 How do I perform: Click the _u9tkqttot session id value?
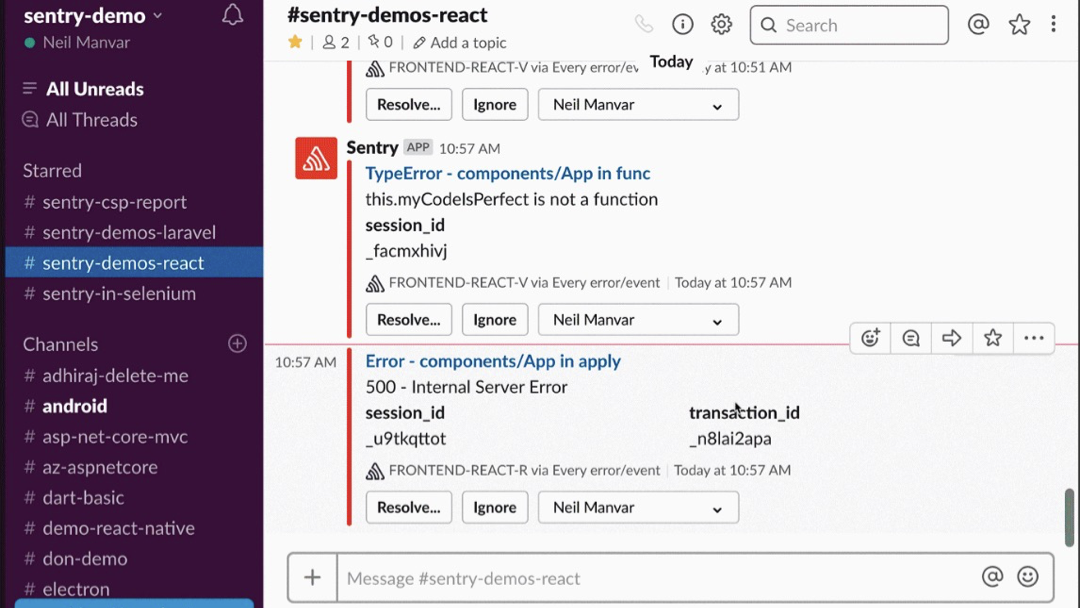point(406,439)
